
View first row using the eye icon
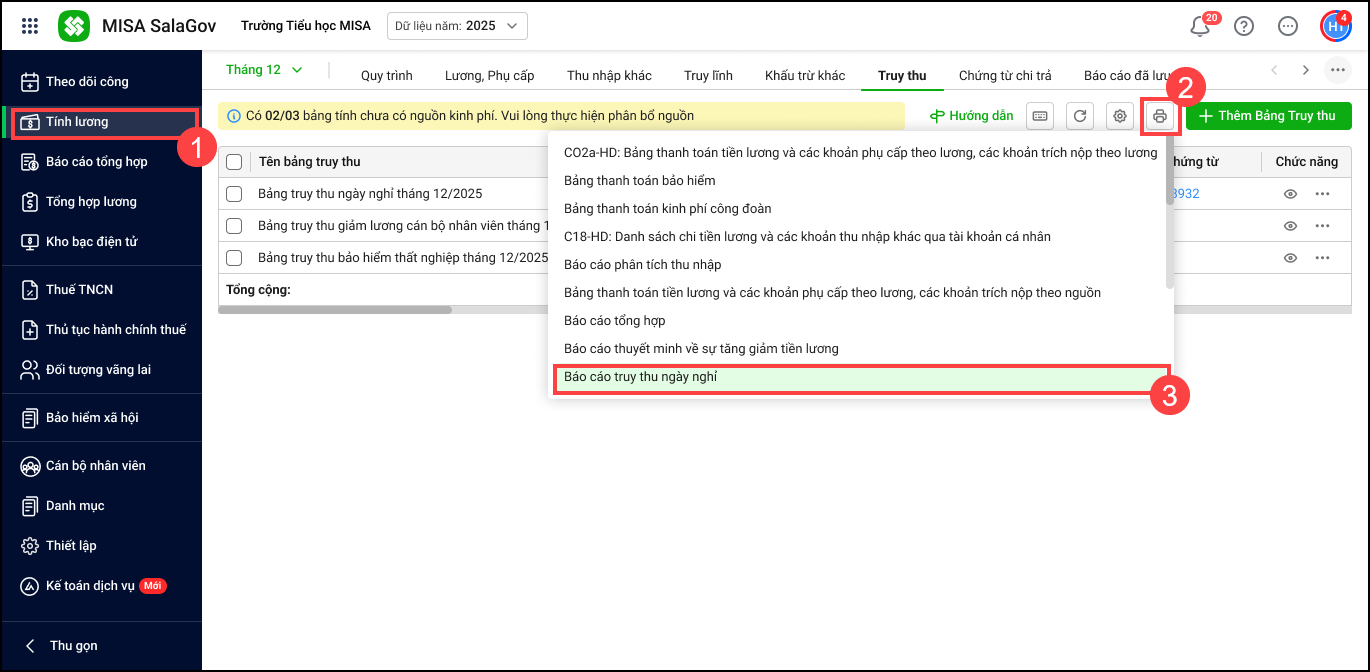point(1291,194)
